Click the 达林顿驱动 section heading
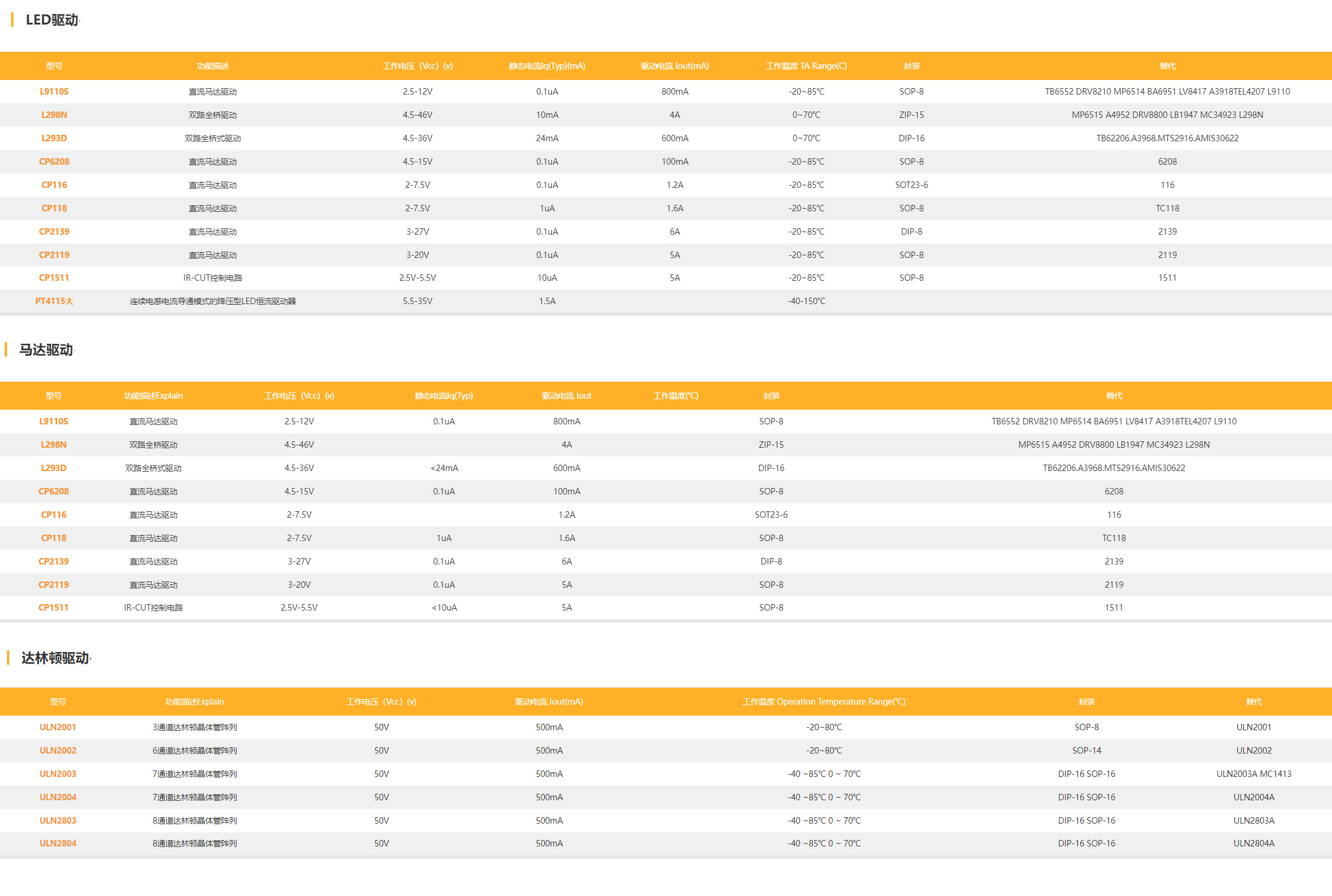This screenshot has width=1332, height=896. coord(55,658)
